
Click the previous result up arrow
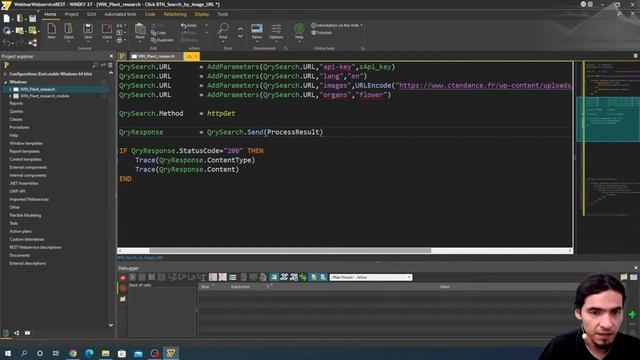click(240, 28)
